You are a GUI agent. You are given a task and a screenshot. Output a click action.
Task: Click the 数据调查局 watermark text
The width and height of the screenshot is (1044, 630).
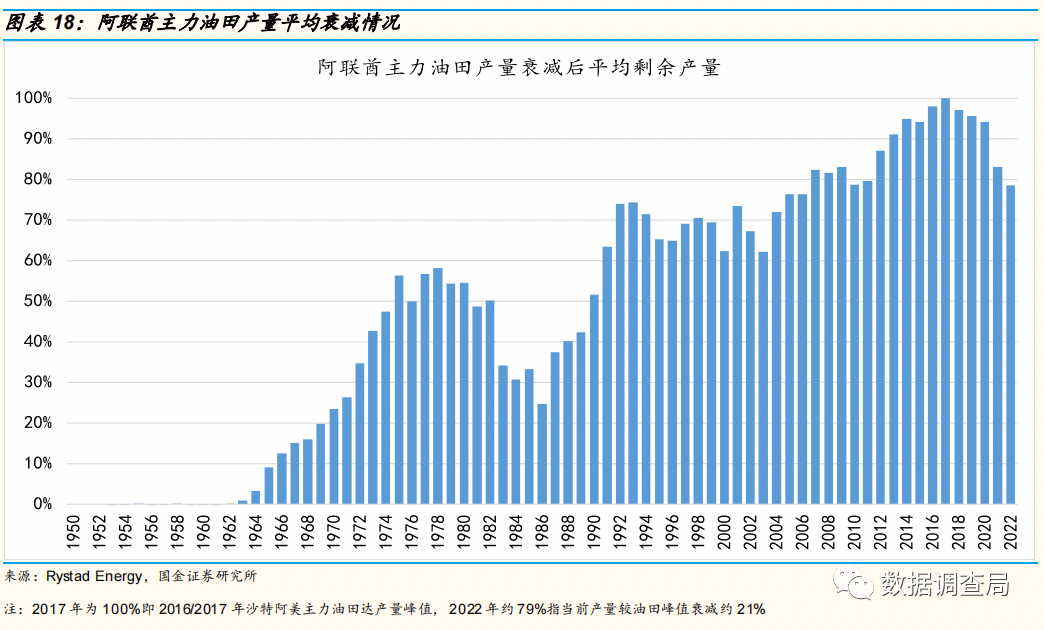(x=943, y=584)
